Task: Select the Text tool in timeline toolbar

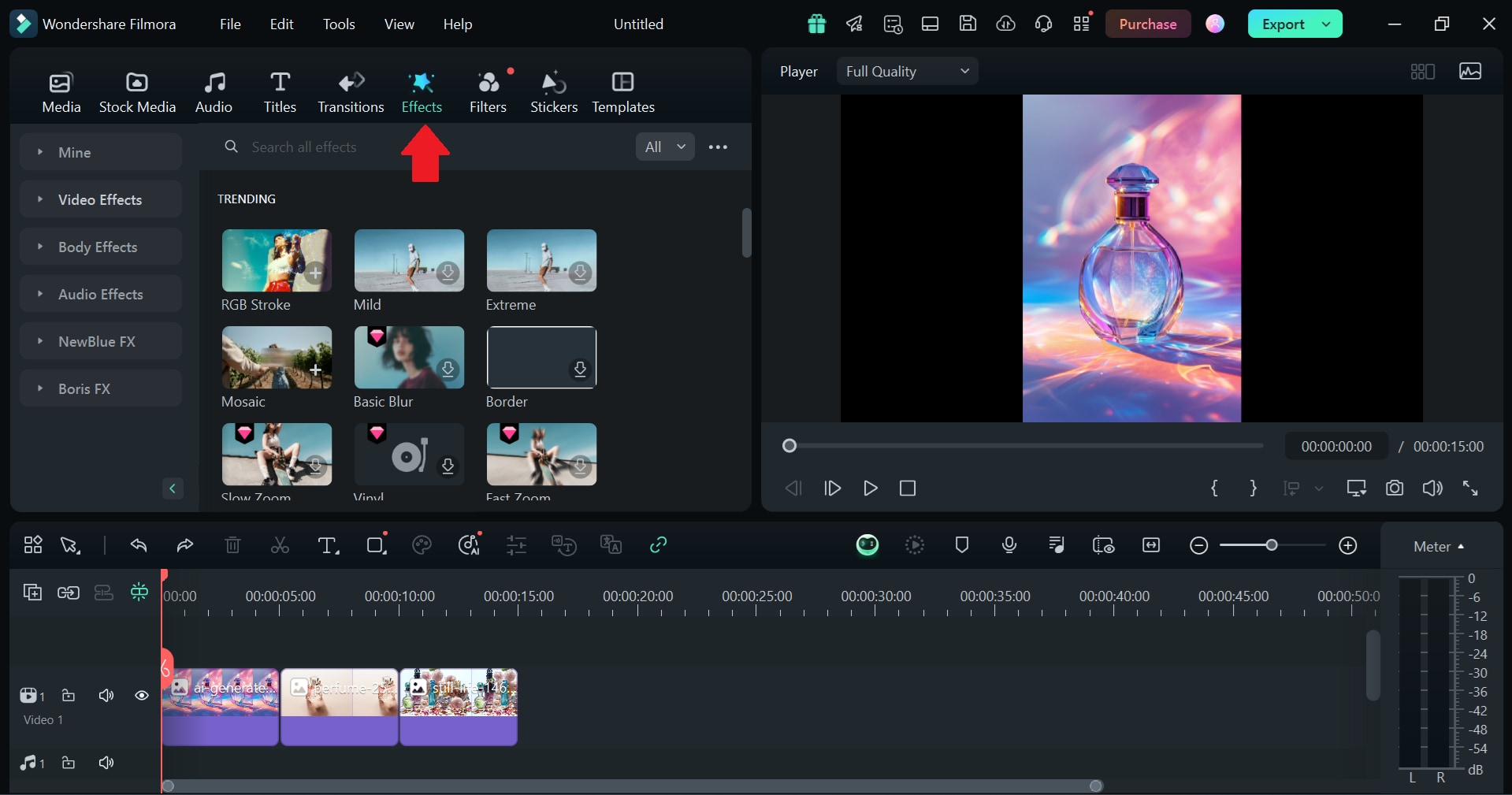Action: coord(328,545)
